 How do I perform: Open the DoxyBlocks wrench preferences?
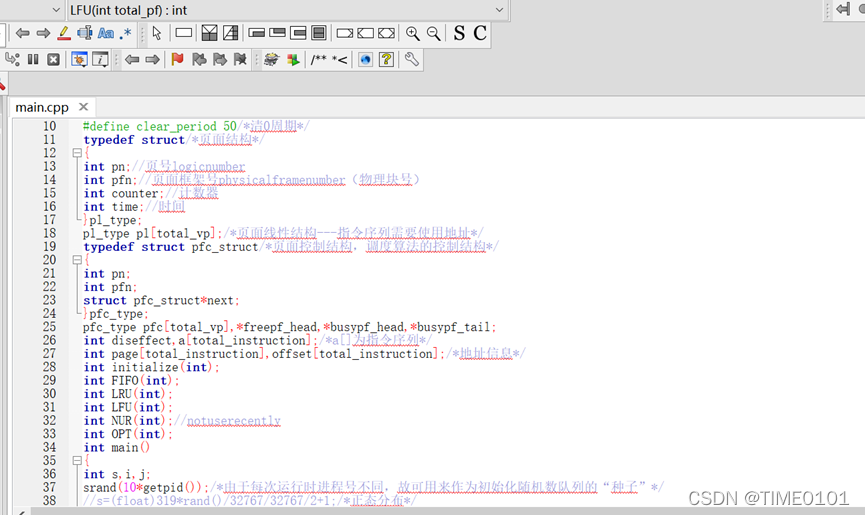pos(412,59)
